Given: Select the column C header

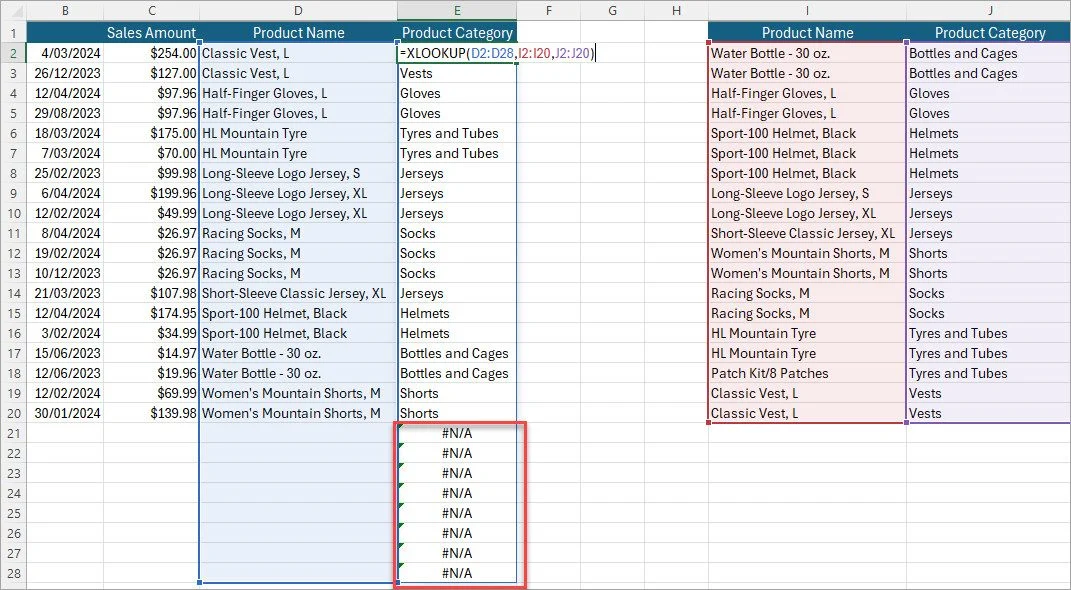Looking at the screenshot, I should [152, 10].
